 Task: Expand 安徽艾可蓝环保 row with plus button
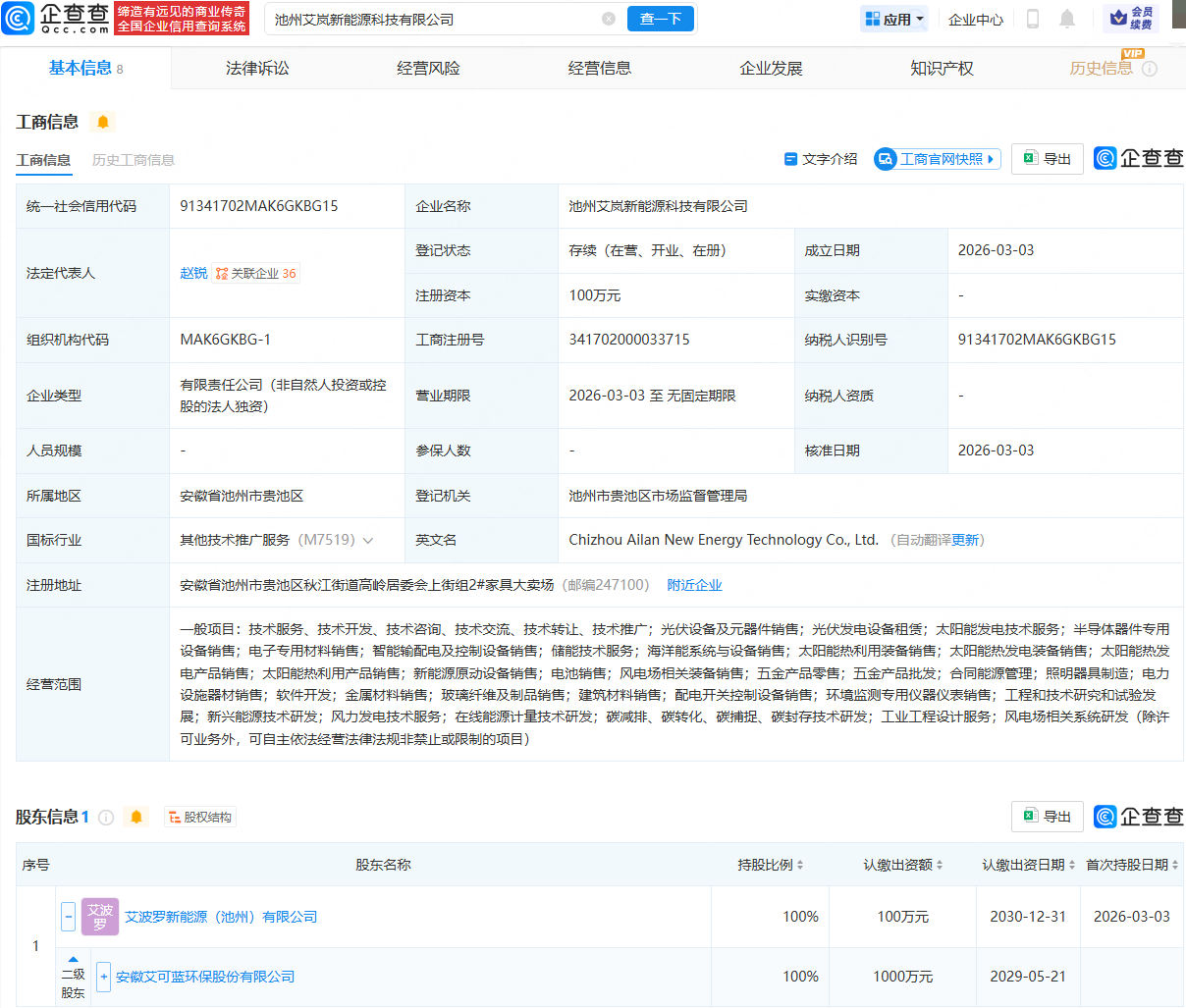103,977
